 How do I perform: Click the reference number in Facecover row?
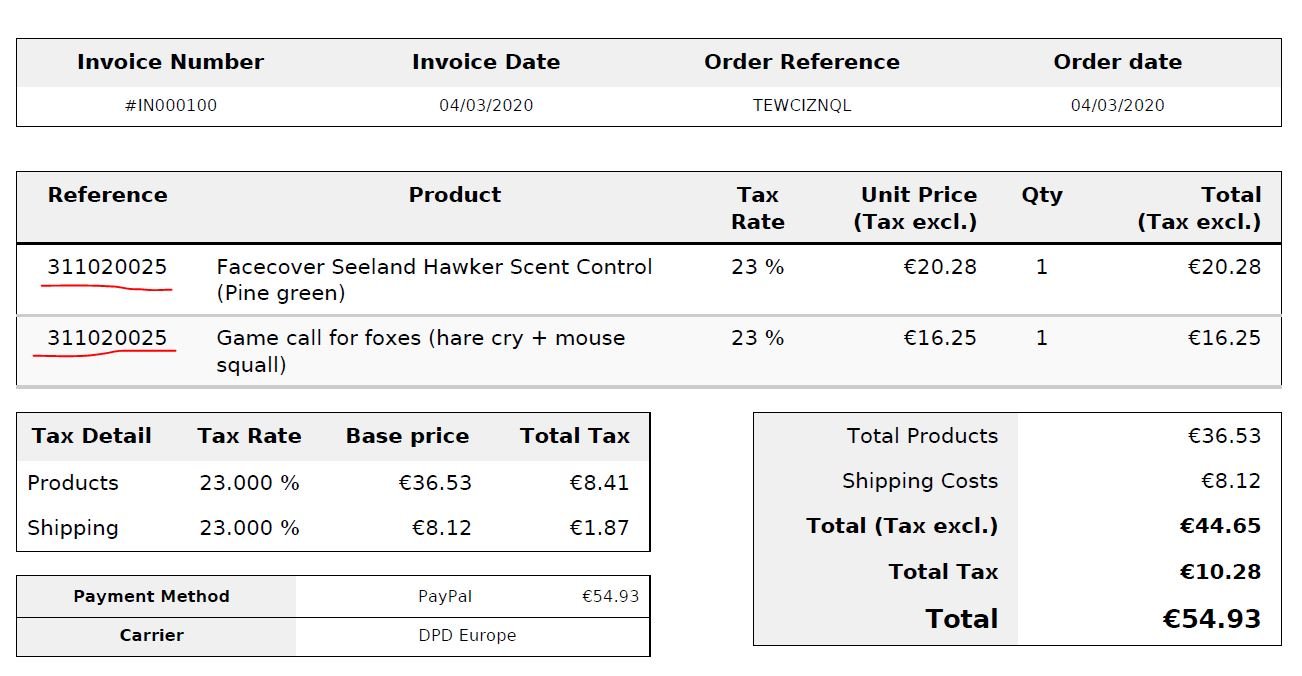[107, 267]
